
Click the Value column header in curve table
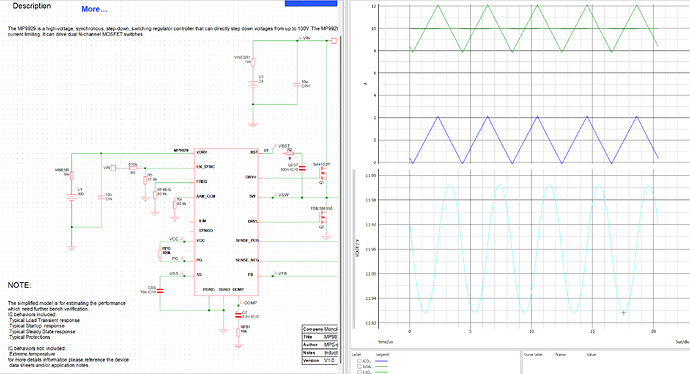coord(591,354)
